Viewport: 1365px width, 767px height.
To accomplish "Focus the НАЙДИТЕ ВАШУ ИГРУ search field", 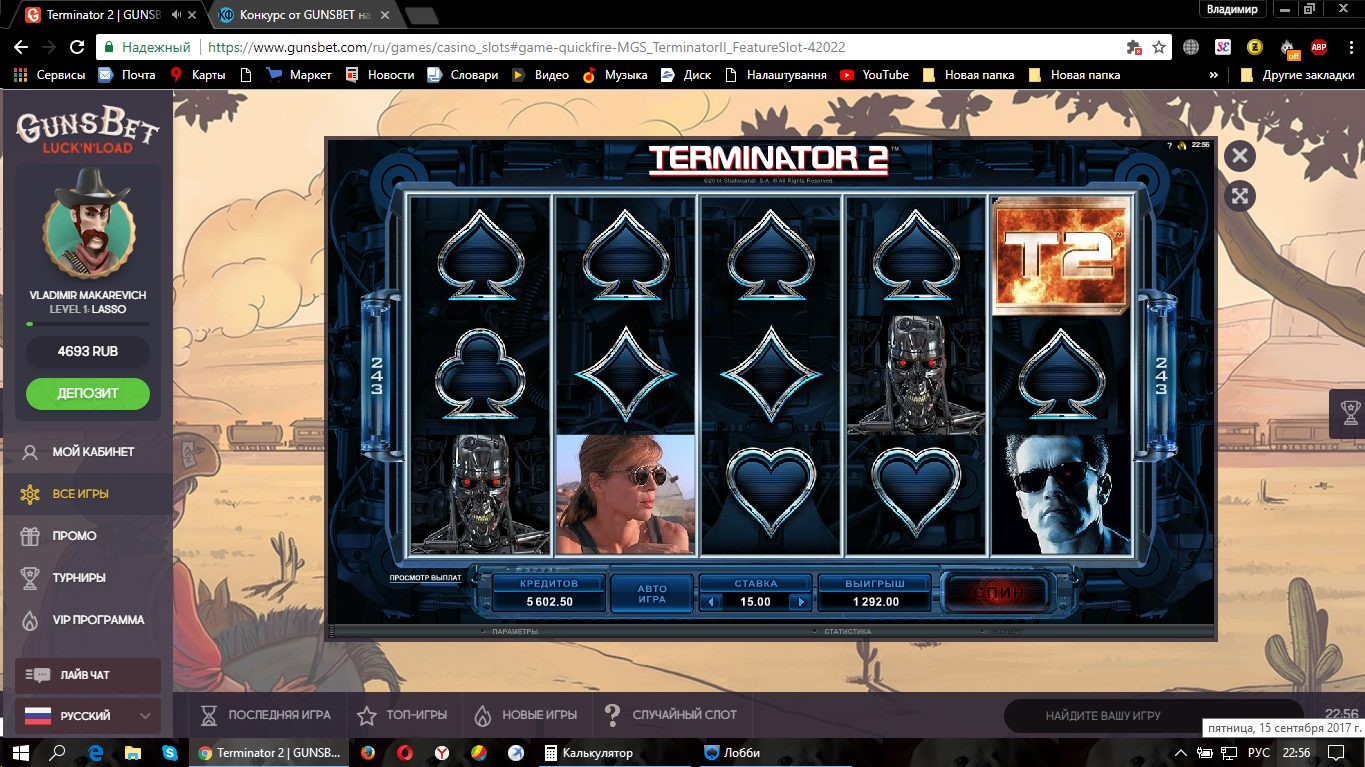I will 1154,716.
